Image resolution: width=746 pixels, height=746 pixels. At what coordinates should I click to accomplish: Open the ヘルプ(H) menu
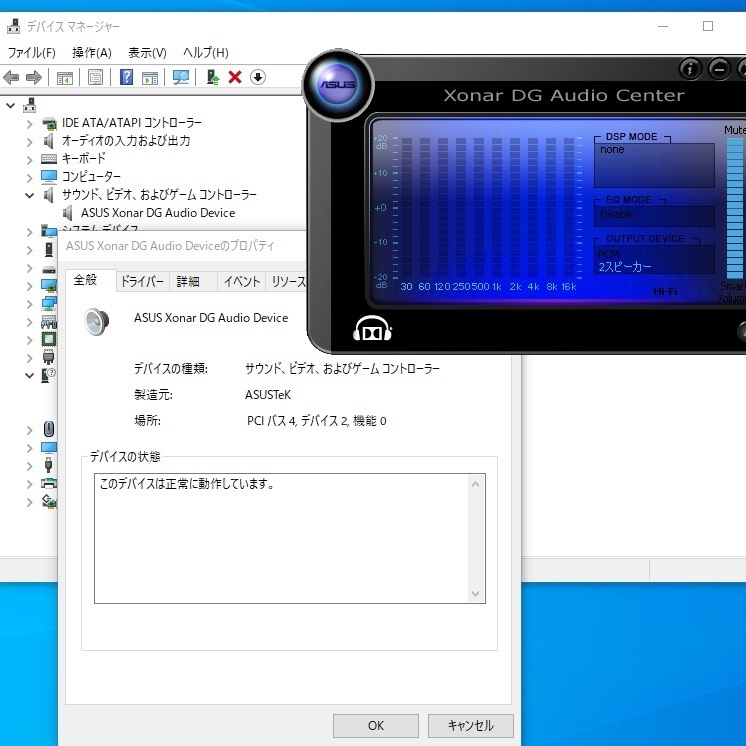click(206, 52)
